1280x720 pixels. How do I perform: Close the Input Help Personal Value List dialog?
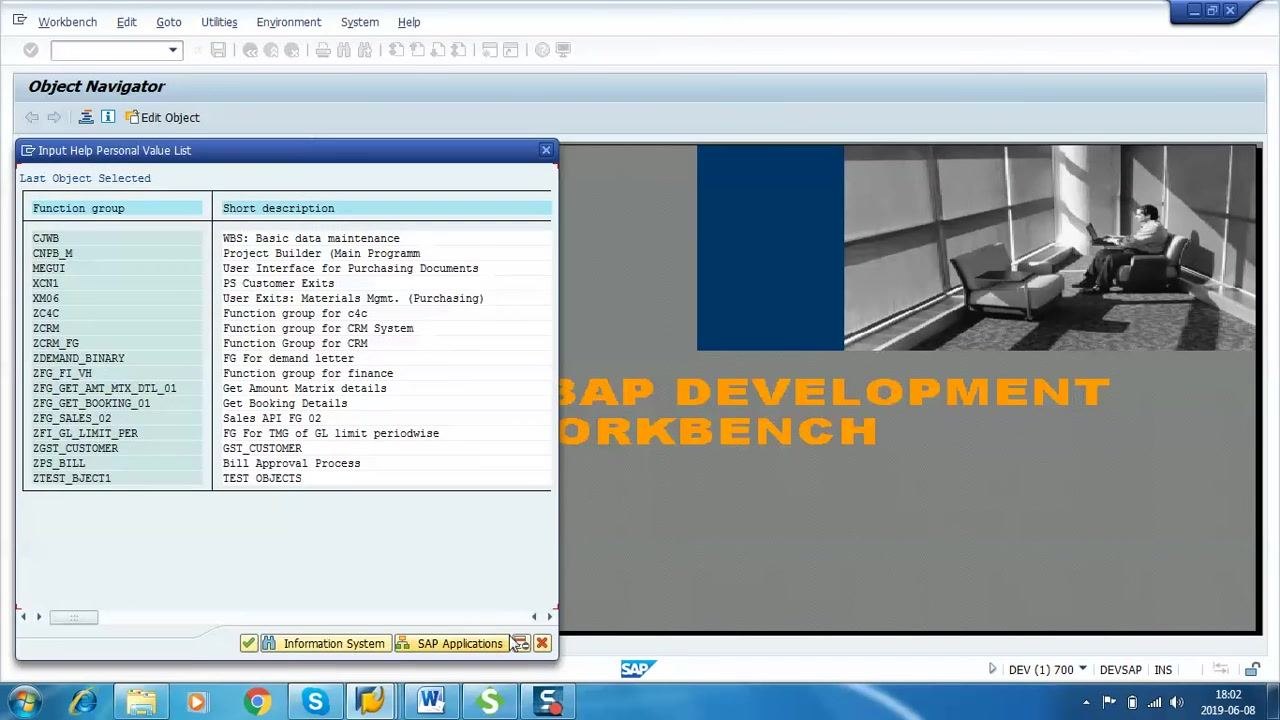(546, 150)
